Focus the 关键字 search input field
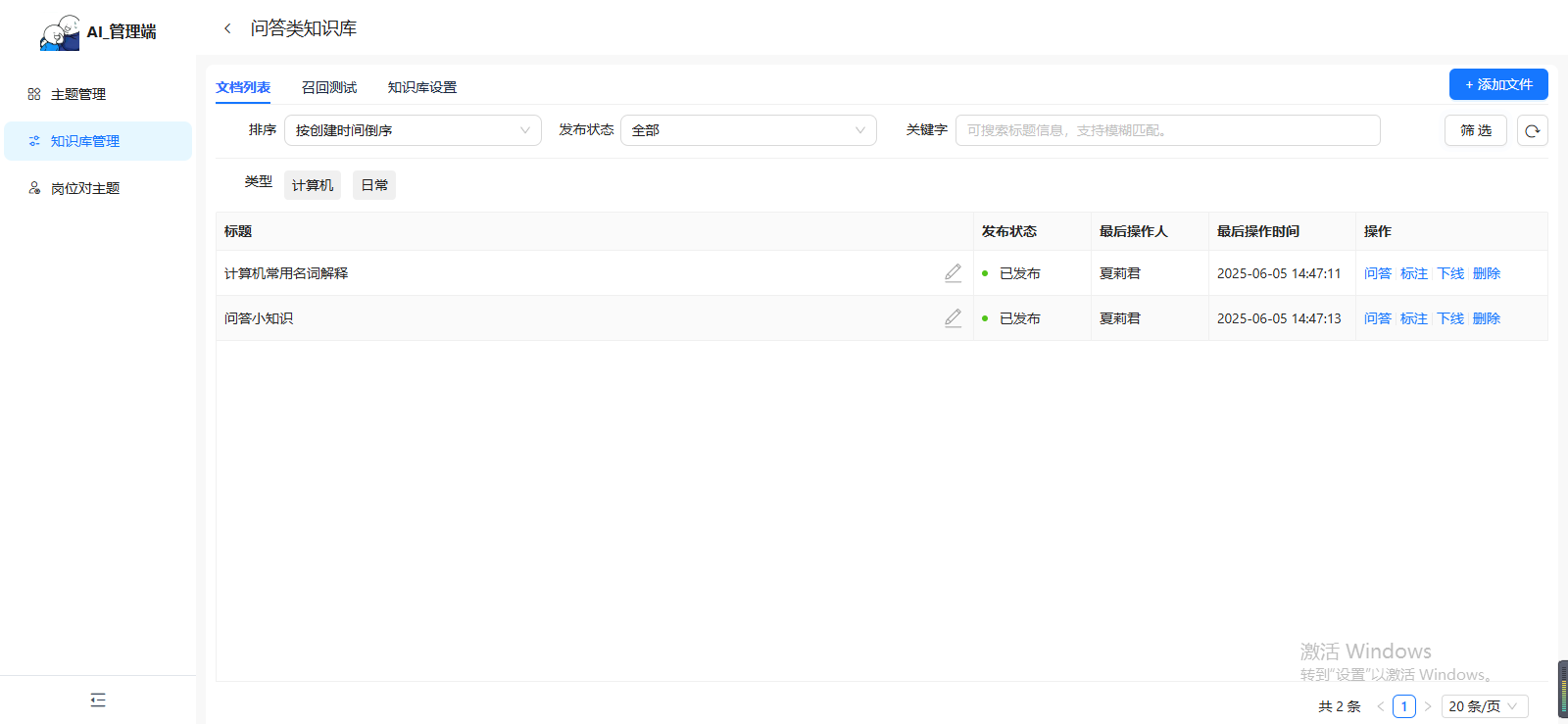Image resolution: width=1568 pixels, height=724 pixels. 1167,130
